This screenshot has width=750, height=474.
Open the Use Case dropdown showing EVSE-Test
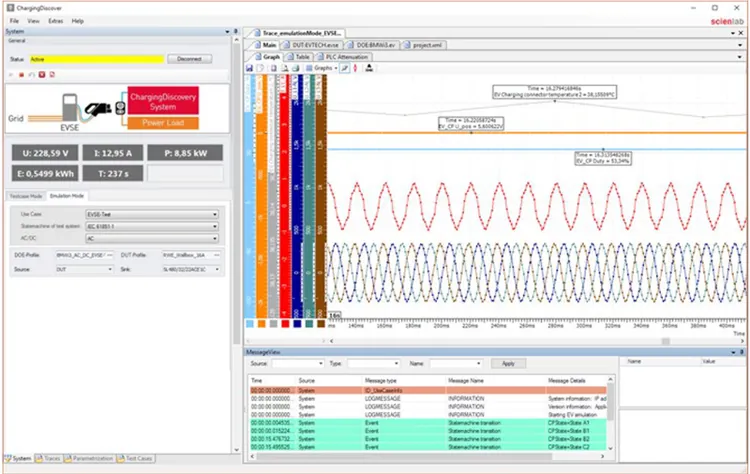(x=152, y=214)
